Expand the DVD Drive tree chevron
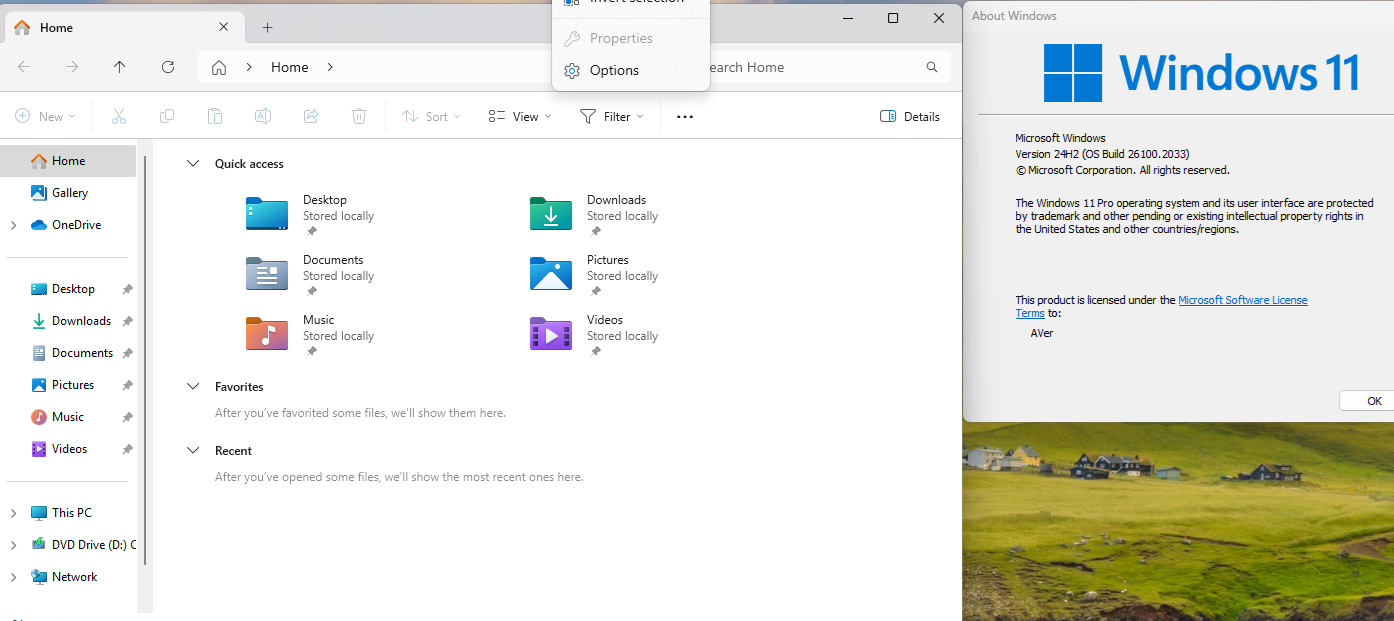The width and height of the screenshot is (1394, 621). [x=13, y=545]
